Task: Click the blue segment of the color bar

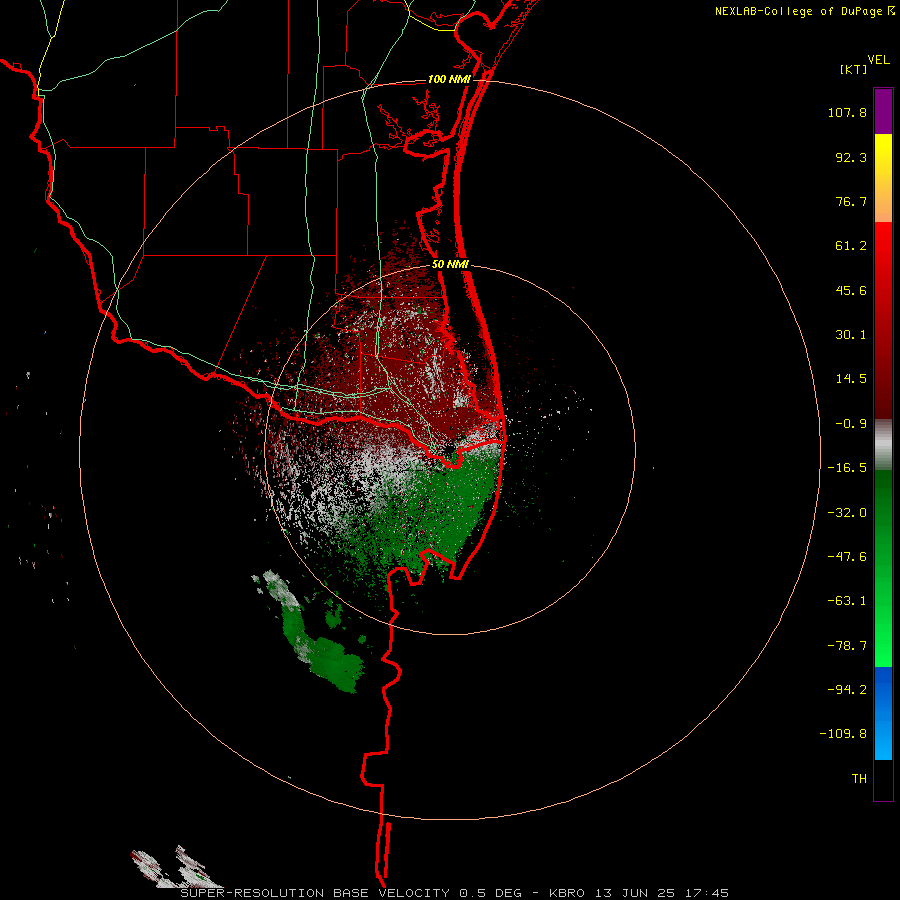Action: point(883,713)
